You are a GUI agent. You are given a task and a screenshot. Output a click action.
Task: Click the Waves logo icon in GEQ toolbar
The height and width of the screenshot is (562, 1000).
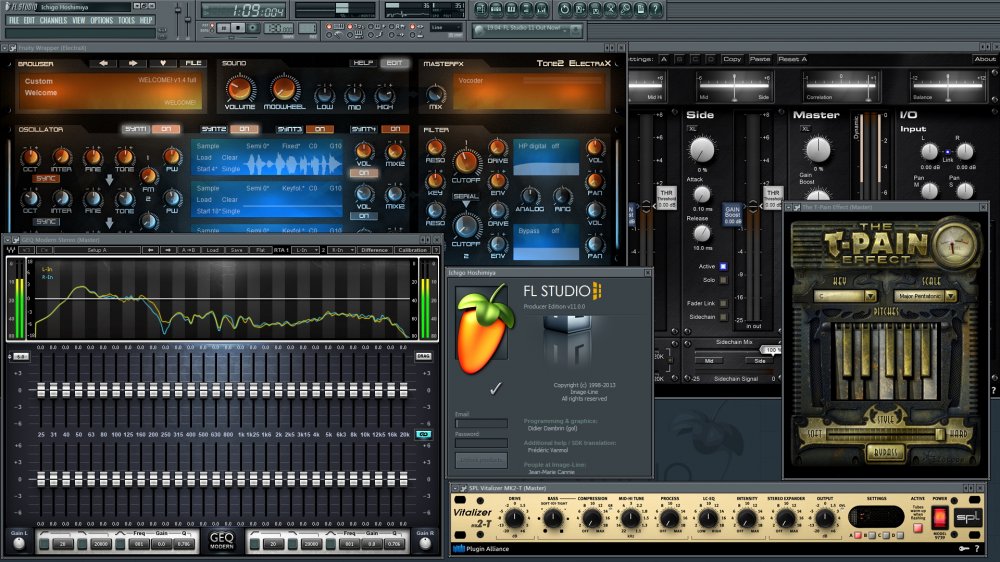pos(11,250)
